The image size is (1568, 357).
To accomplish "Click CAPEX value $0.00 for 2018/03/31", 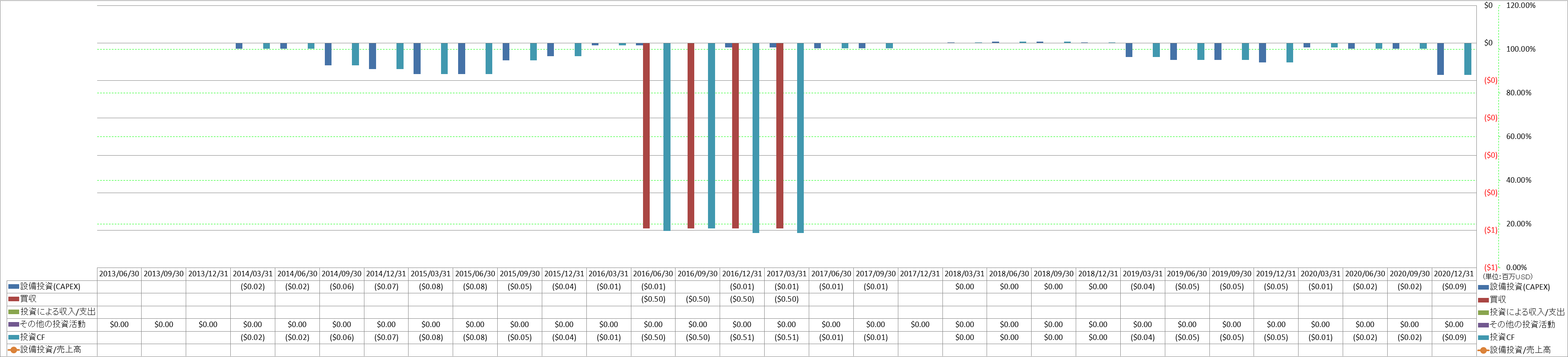I will pyautogui.click(x=964, y=286).
